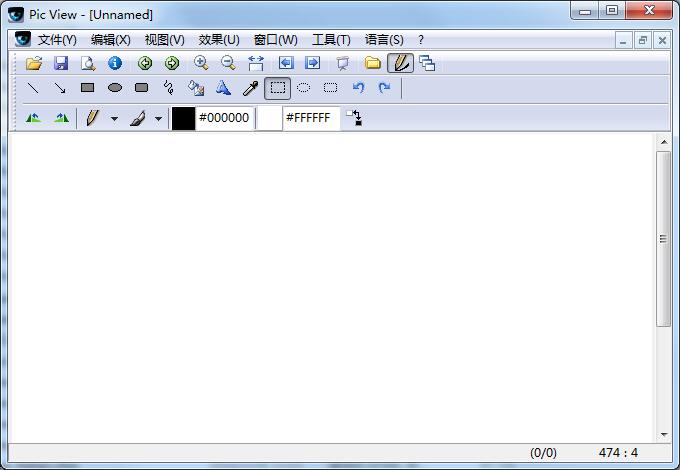Select the paintbrush tool
This screenshot has width=680, height=470.
click(137, 118)
